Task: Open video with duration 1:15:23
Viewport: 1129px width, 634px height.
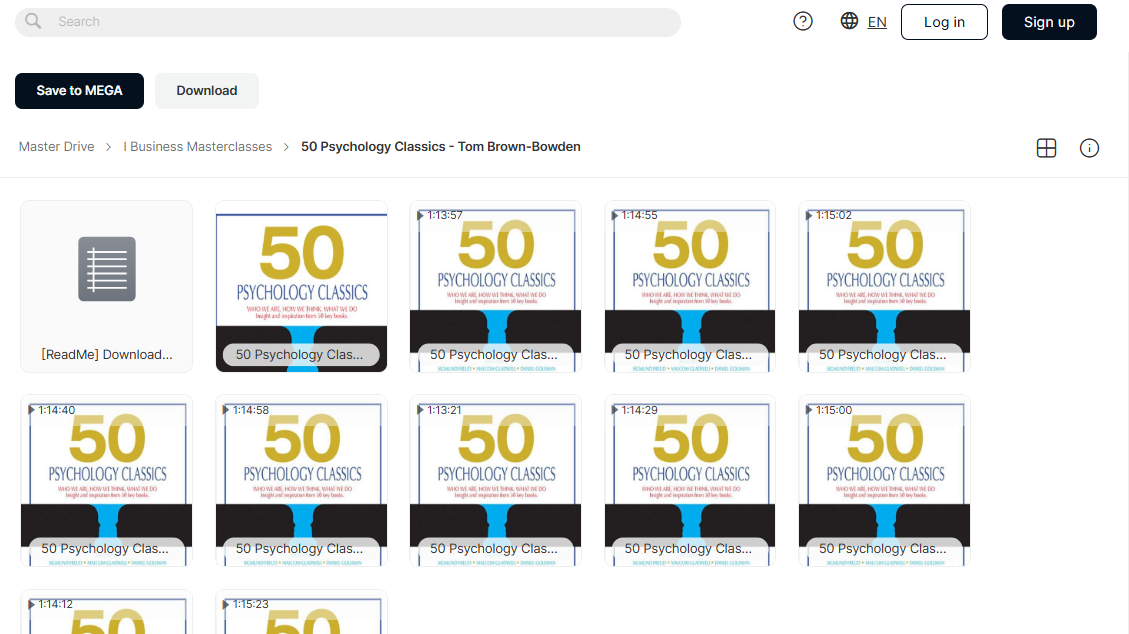Action: 302,612
